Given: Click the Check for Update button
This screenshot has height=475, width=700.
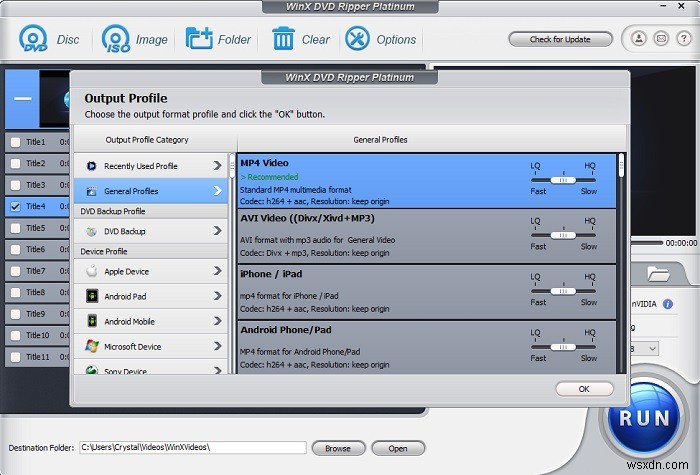Looking at the screenshot, I should pos(560,39).
